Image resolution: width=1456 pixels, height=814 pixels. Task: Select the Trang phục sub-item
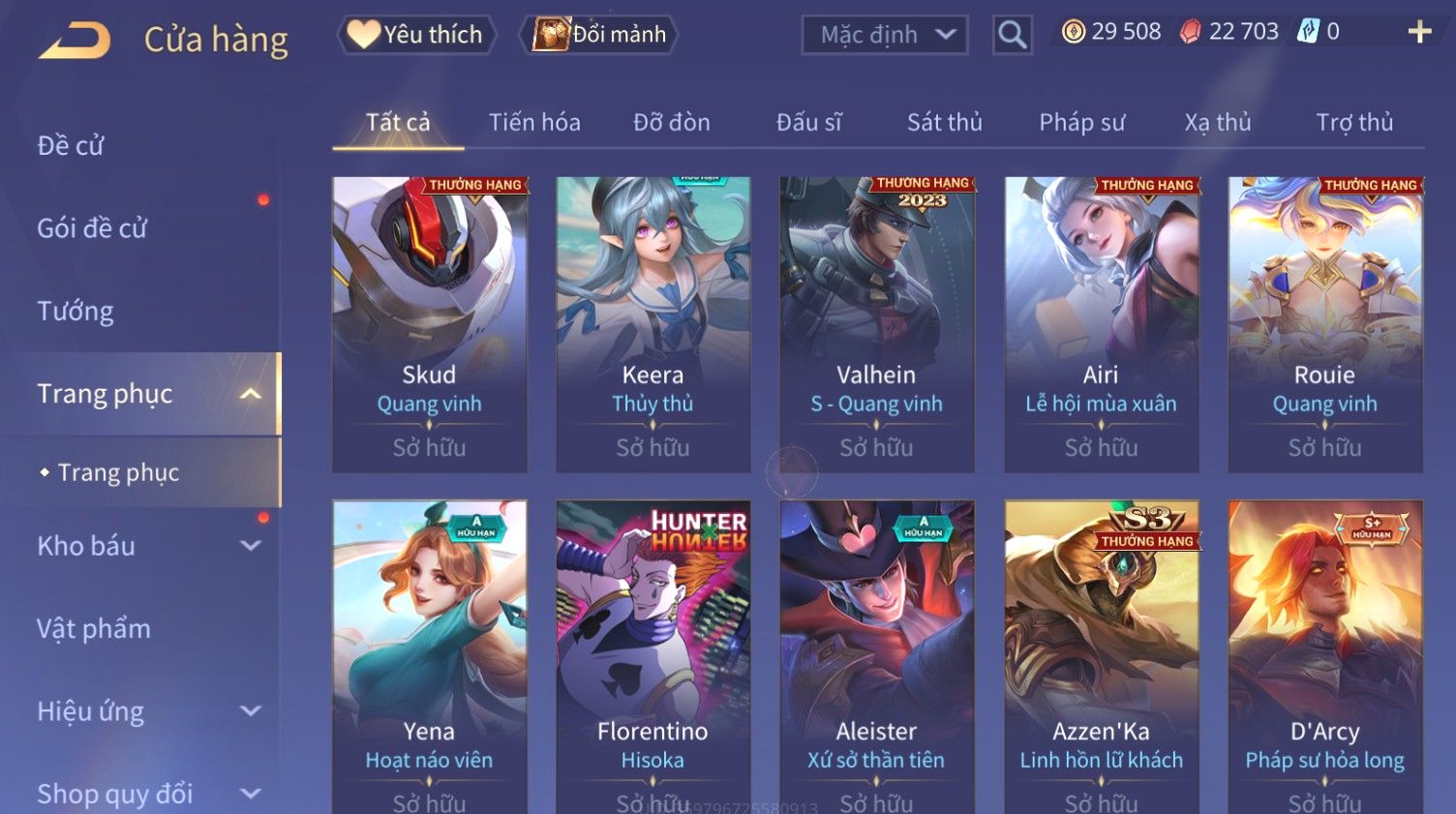[118, 472]
